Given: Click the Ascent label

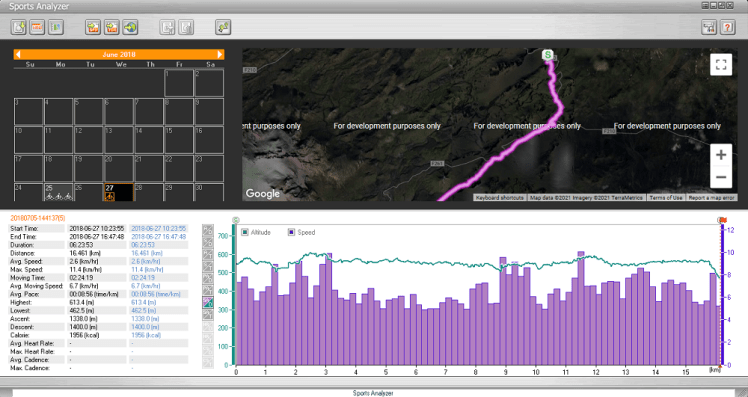Looking at the screenshot, I should (20, 319).
